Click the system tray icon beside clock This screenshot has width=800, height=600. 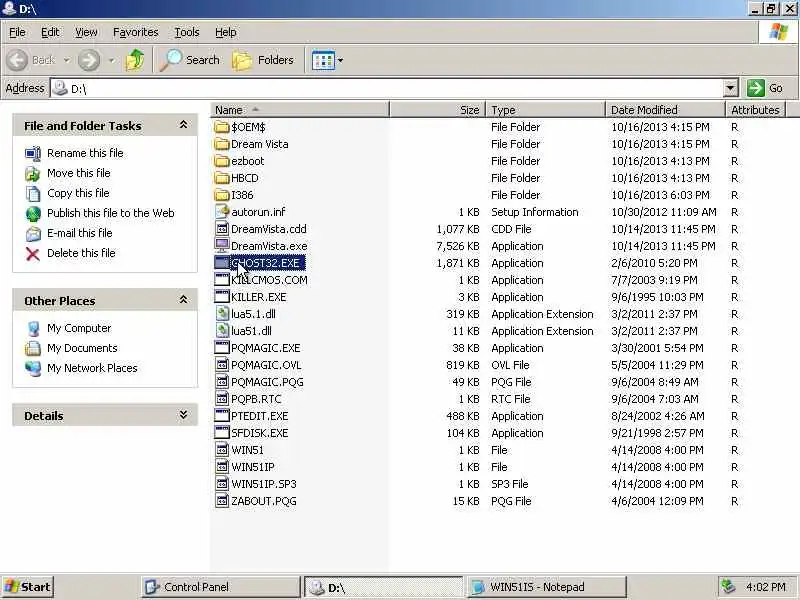coord(729,587)
